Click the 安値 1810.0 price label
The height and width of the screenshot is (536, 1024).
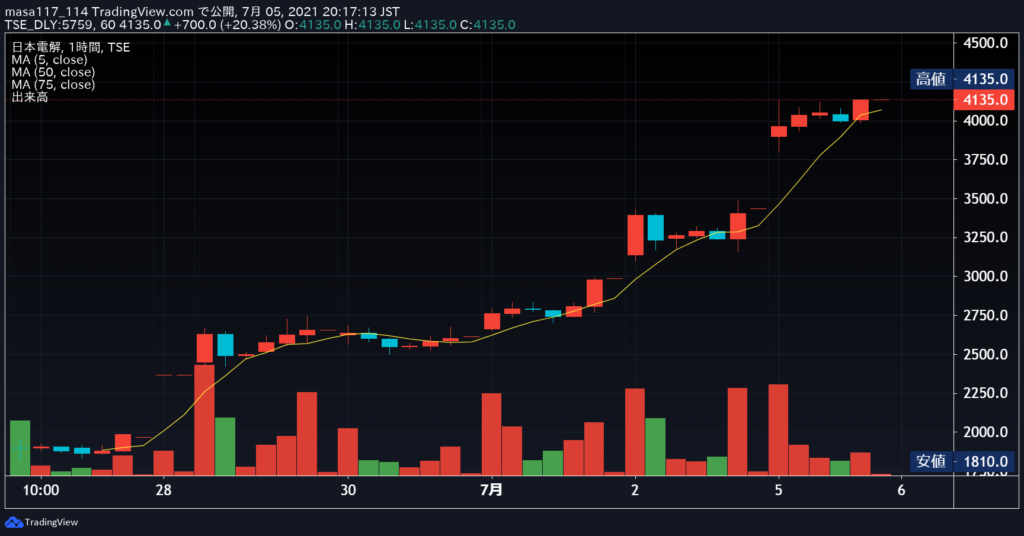coord(962,462)
